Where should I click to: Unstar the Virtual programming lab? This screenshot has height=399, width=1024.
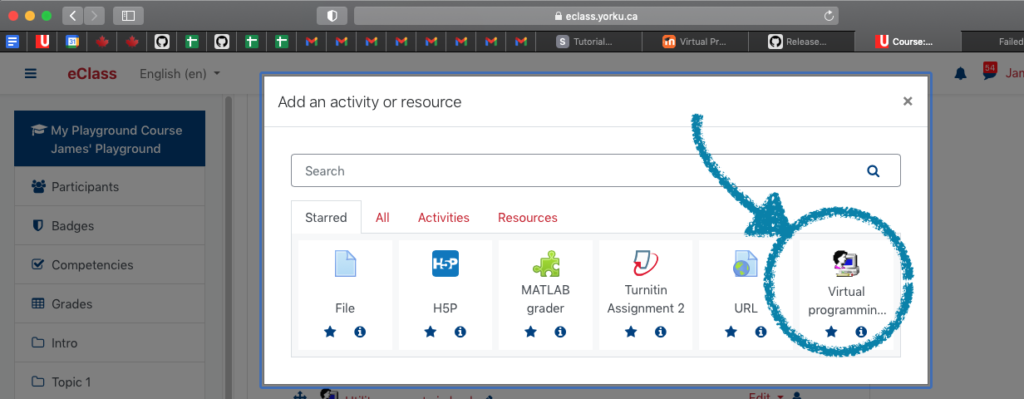click(831, 332)
